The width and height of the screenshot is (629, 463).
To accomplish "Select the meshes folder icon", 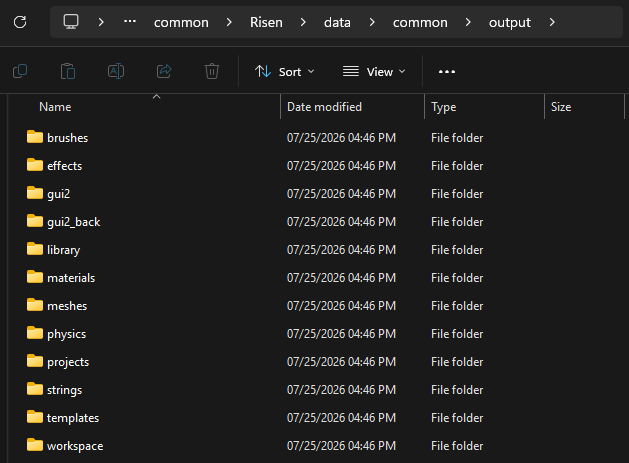I will pyautogui.click(x=35, y=305).
